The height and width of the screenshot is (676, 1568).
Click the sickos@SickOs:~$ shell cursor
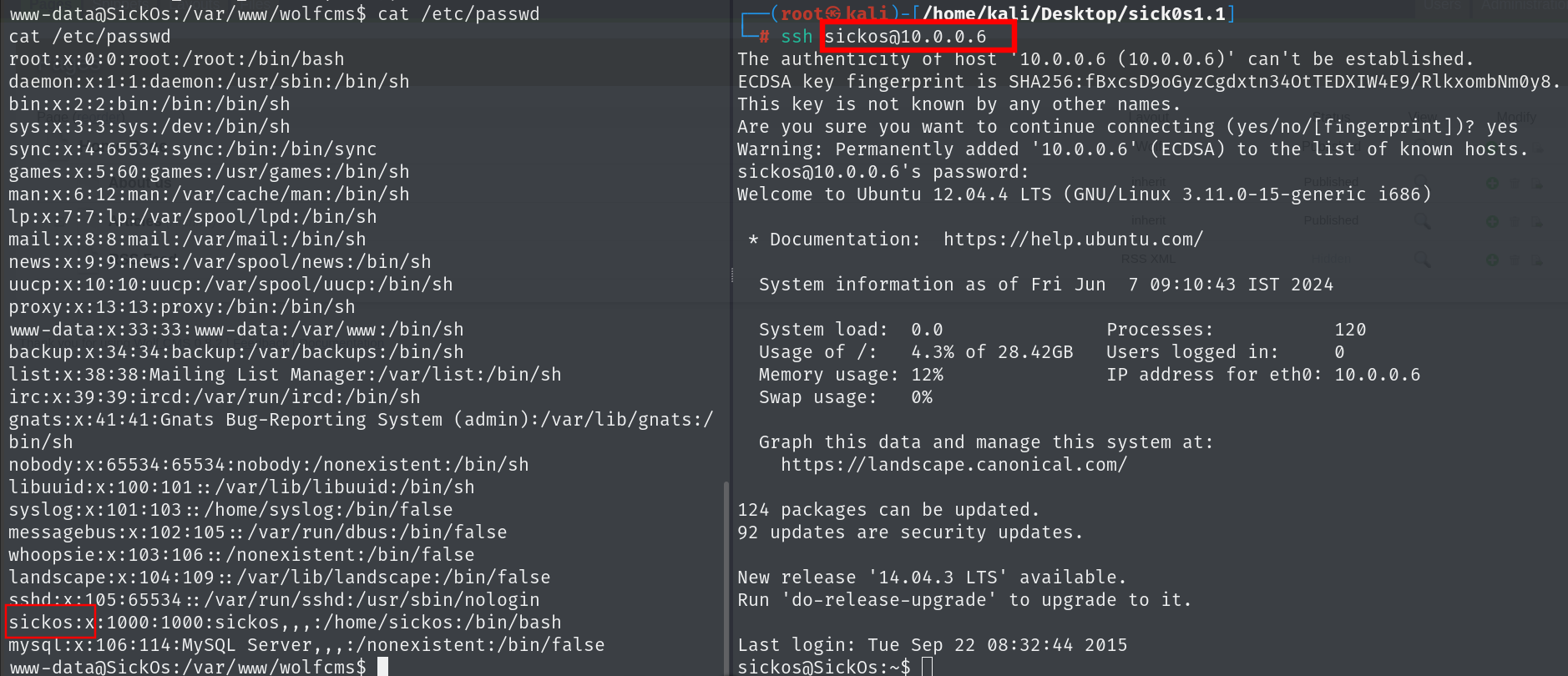point(927,667)
